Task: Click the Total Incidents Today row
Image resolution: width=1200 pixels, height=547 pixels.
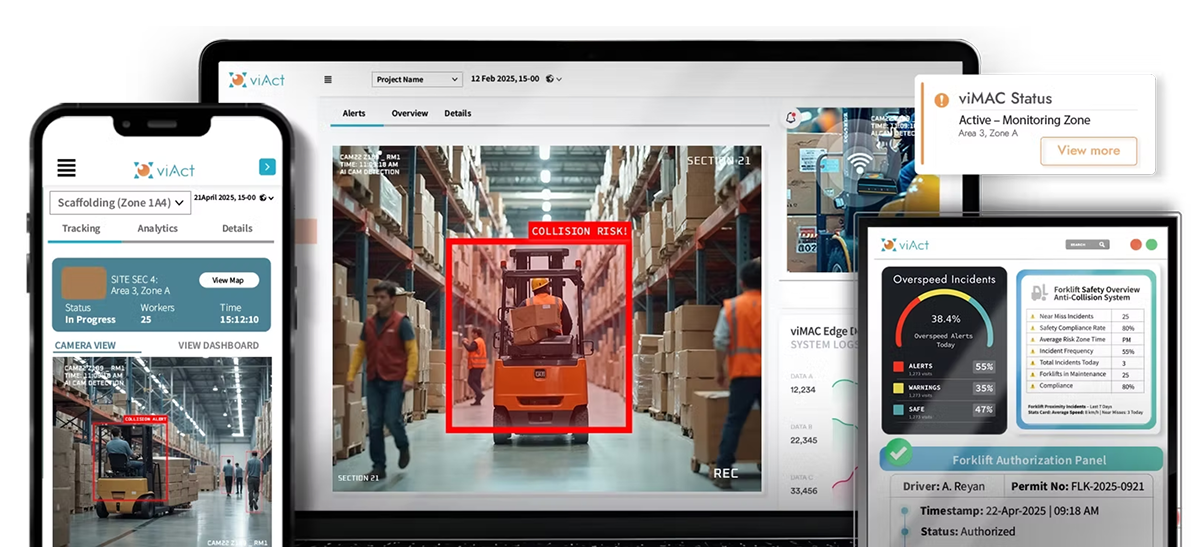Action: pyautogui.click(x=1086, y=363)
